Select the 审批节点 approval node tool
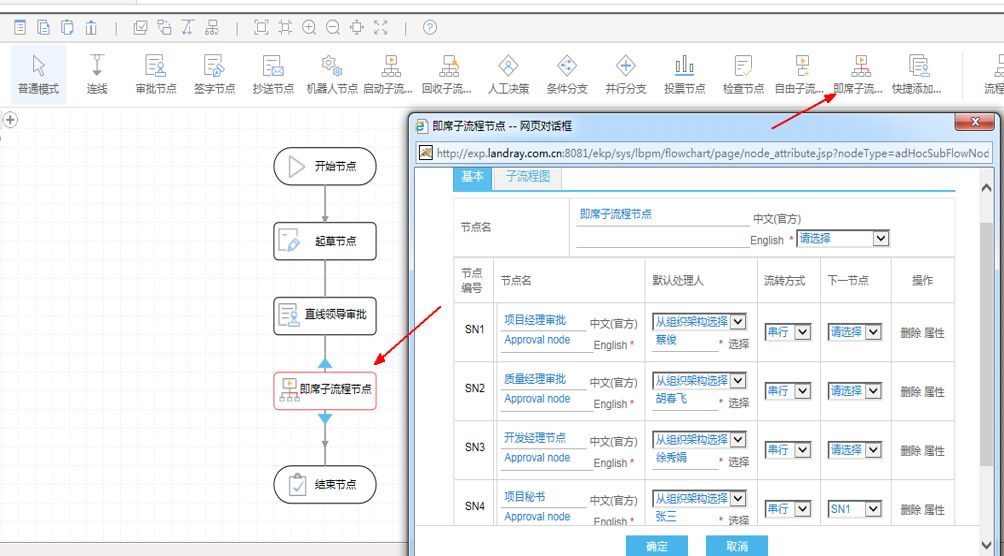1004x556 pixels. click(x=155, y=75)
